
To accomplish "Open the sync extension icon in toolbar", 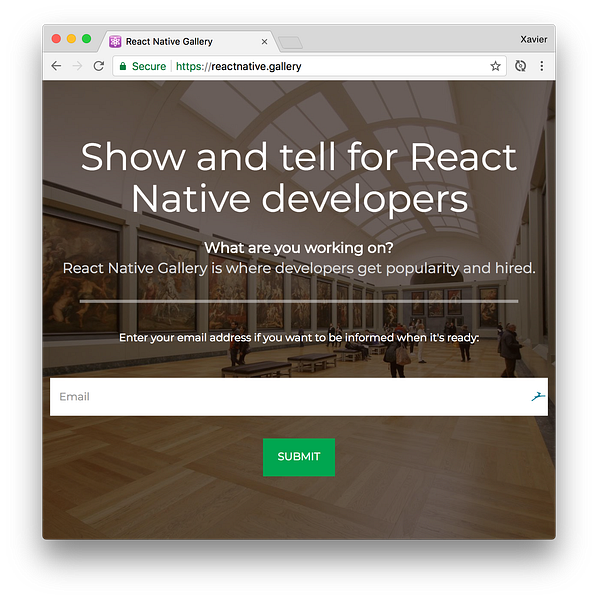I will (x=520, y=66).
